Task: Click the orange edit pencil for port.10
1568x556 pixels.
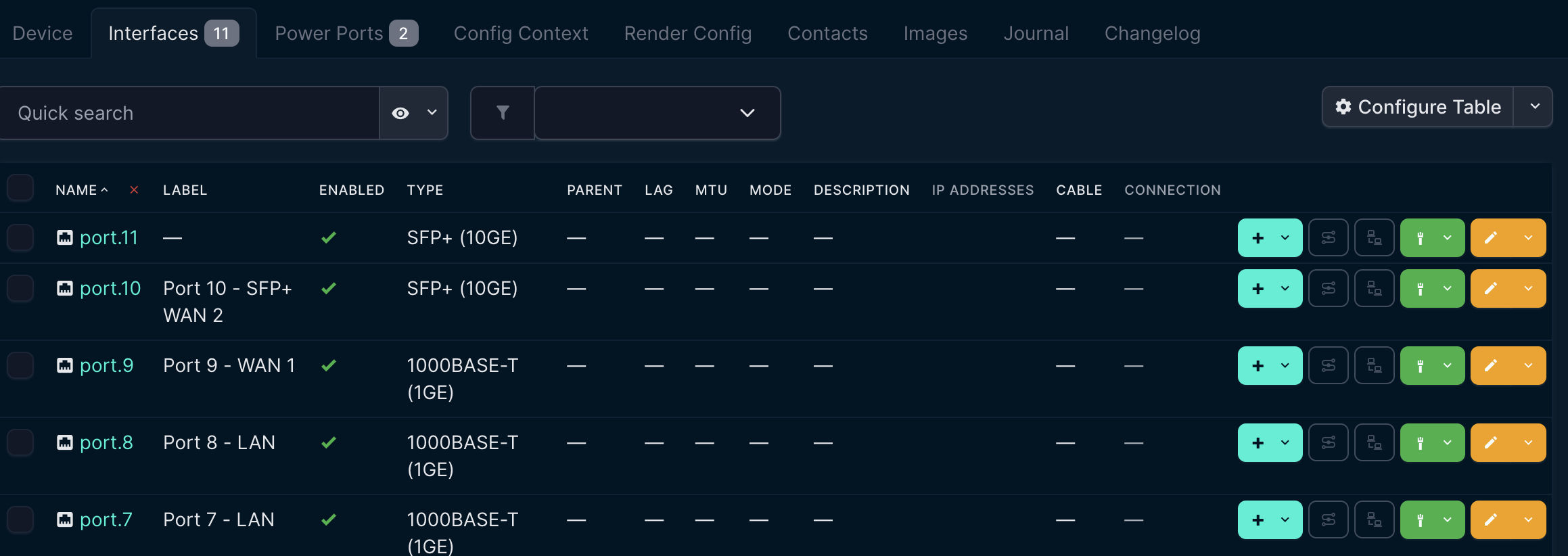Action: click(1491, 289)
